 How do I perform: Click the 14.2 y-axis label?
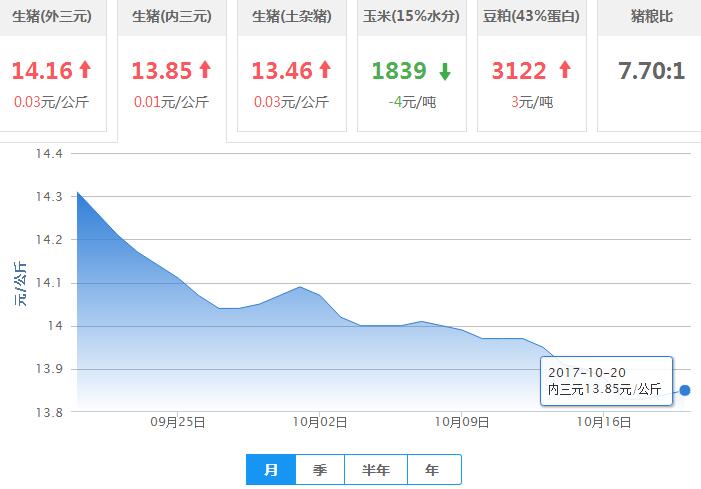[x=49, y=240]
